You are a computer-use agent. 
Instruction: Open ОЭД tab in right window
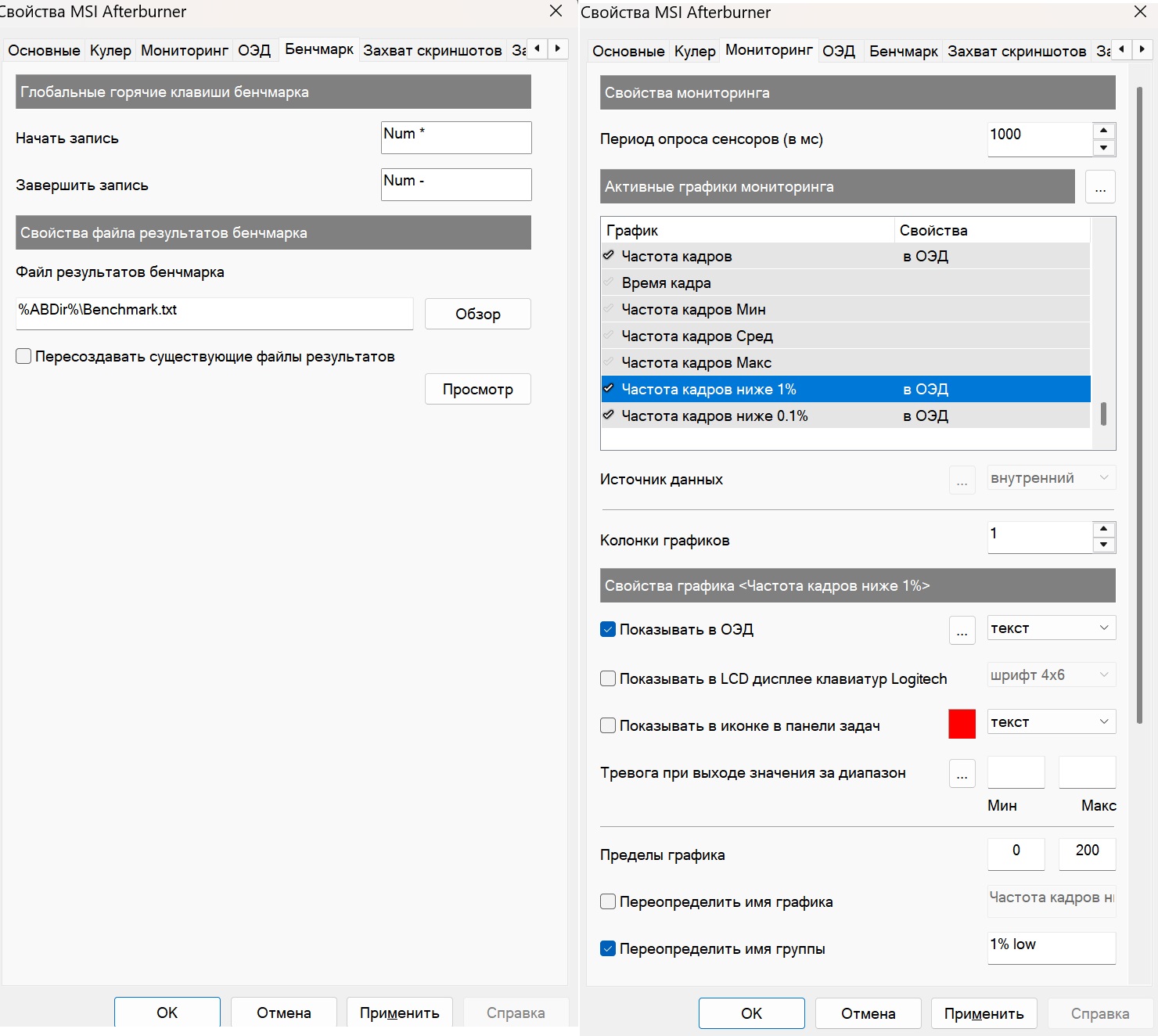[839, 51]
